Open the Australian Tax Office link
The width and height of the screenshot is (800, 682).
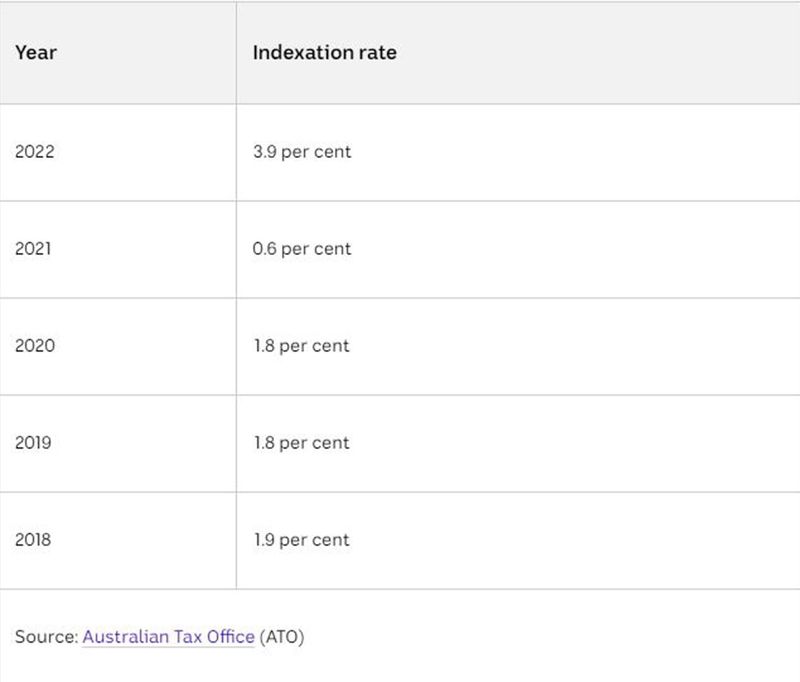pos(168,637)
